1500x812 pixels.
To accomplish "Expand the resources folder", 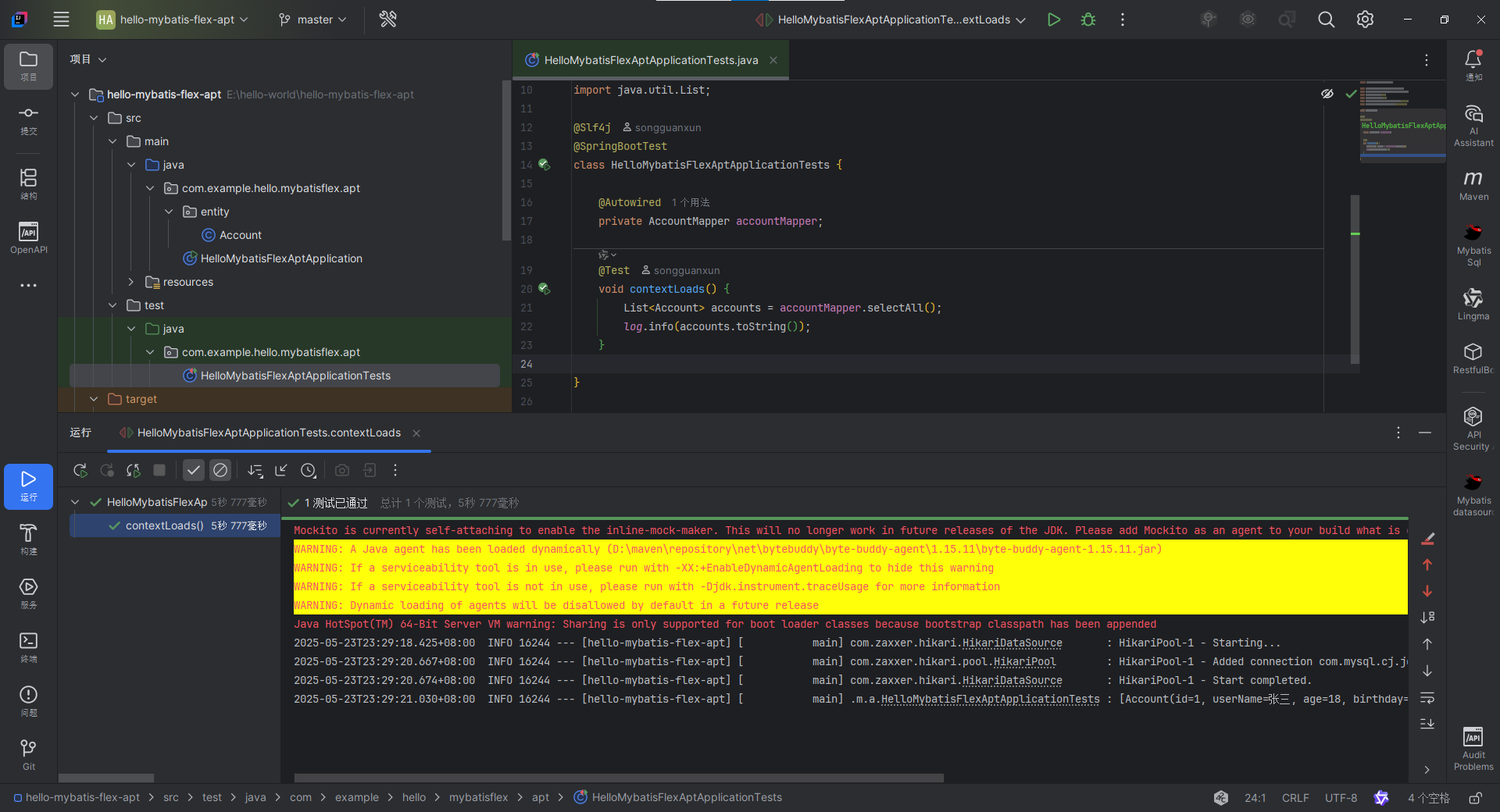I will 130,282.
